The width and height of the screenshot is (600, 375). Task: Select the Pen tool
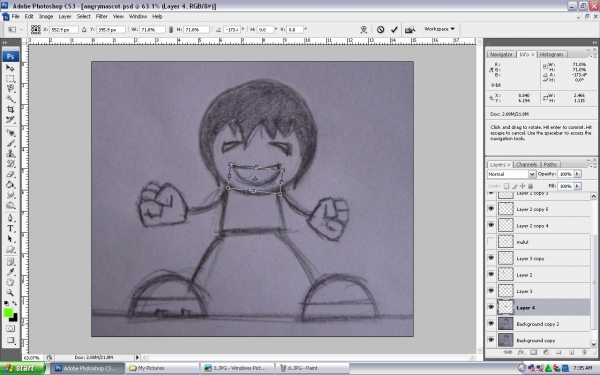(10, 218)
